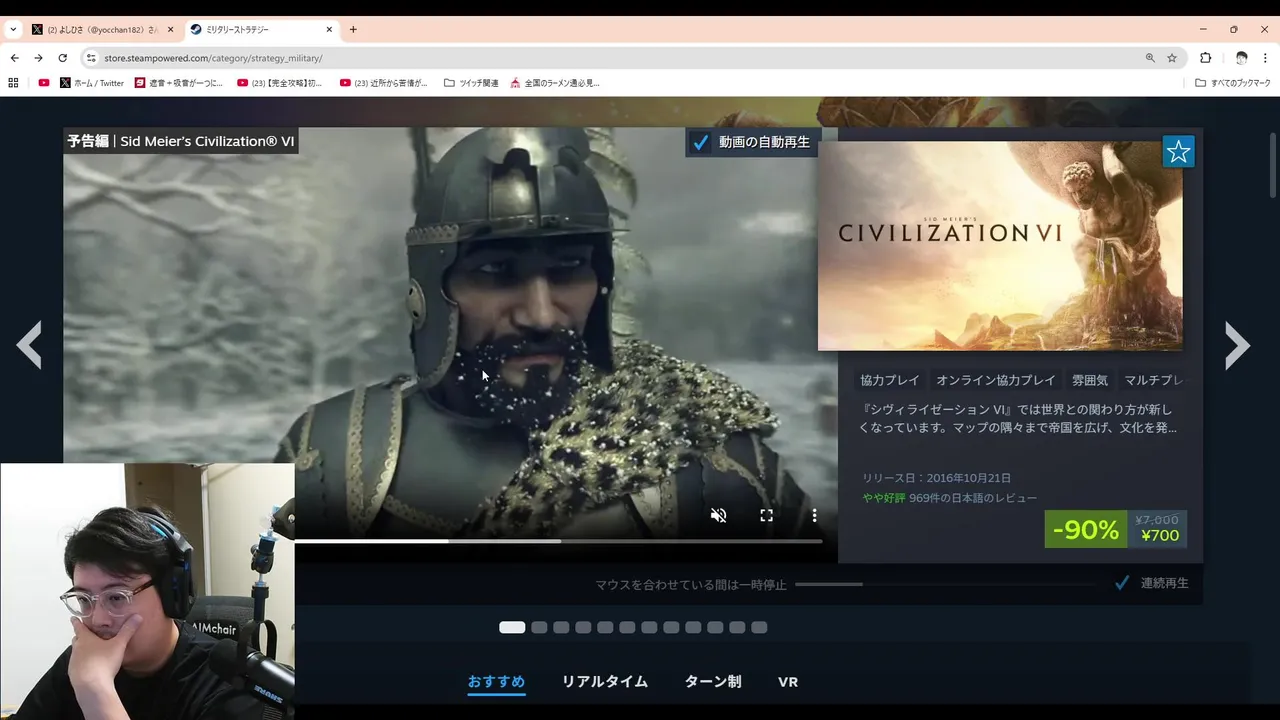Click the page's vertical scrollbar
The image size is (1280, 720).
coord(1273,165)
